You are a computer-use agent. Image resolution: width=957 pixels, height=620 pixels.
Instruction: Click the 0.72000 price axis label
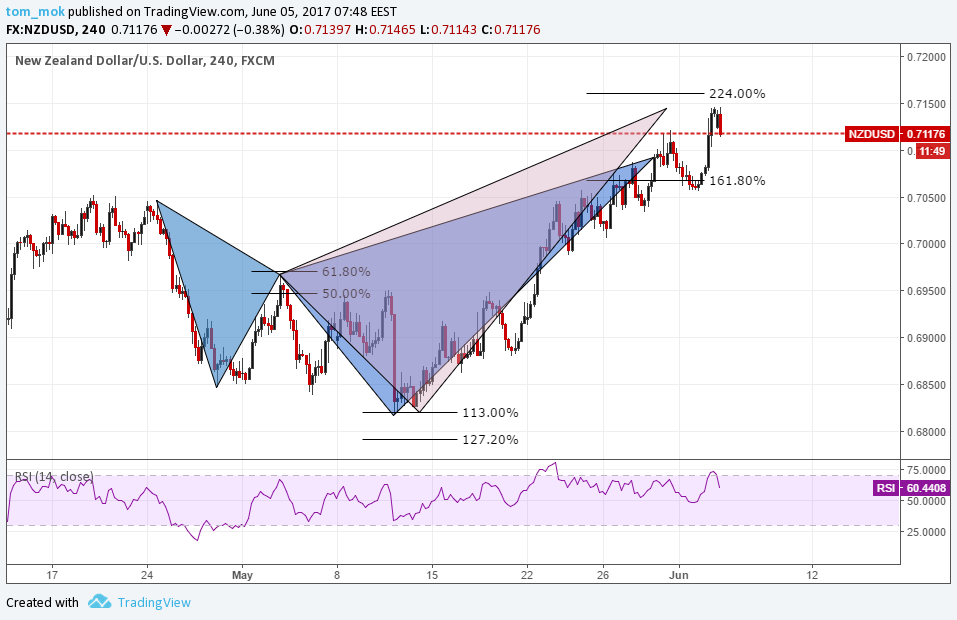coord(926,57)
